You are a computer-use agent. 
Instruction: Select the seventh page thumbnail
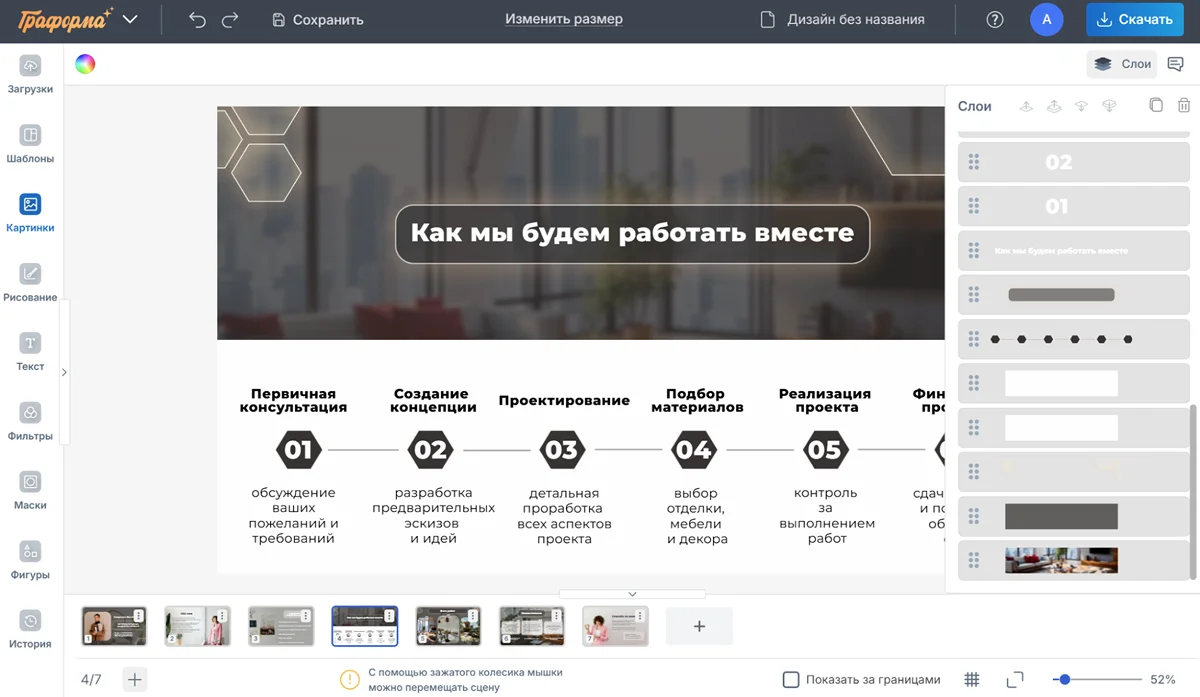(x=615, y=626)
